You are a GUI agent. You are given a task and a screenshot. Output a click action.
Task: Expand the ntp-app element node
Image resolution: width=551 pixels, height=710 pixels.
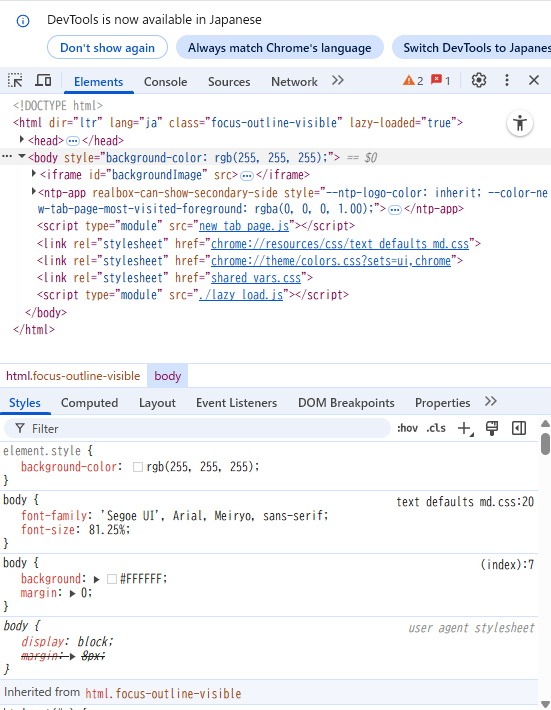tap(34, 192)
